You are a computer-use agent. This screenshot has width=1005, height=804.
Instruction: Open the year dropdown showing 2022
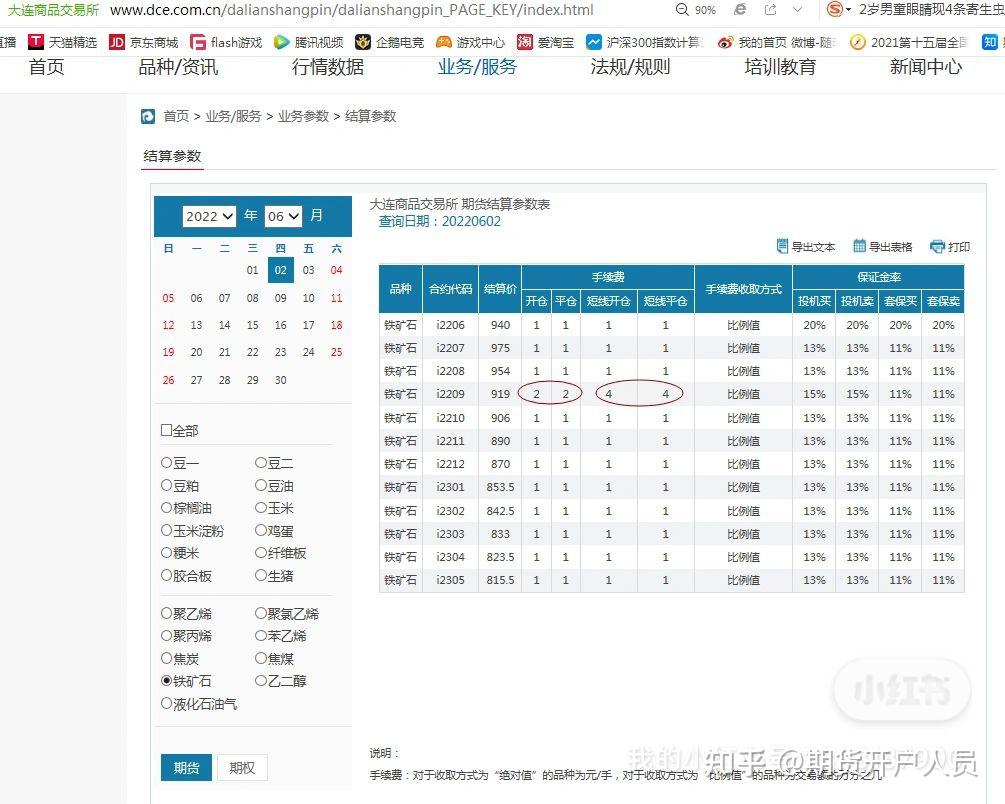[208, 216]
